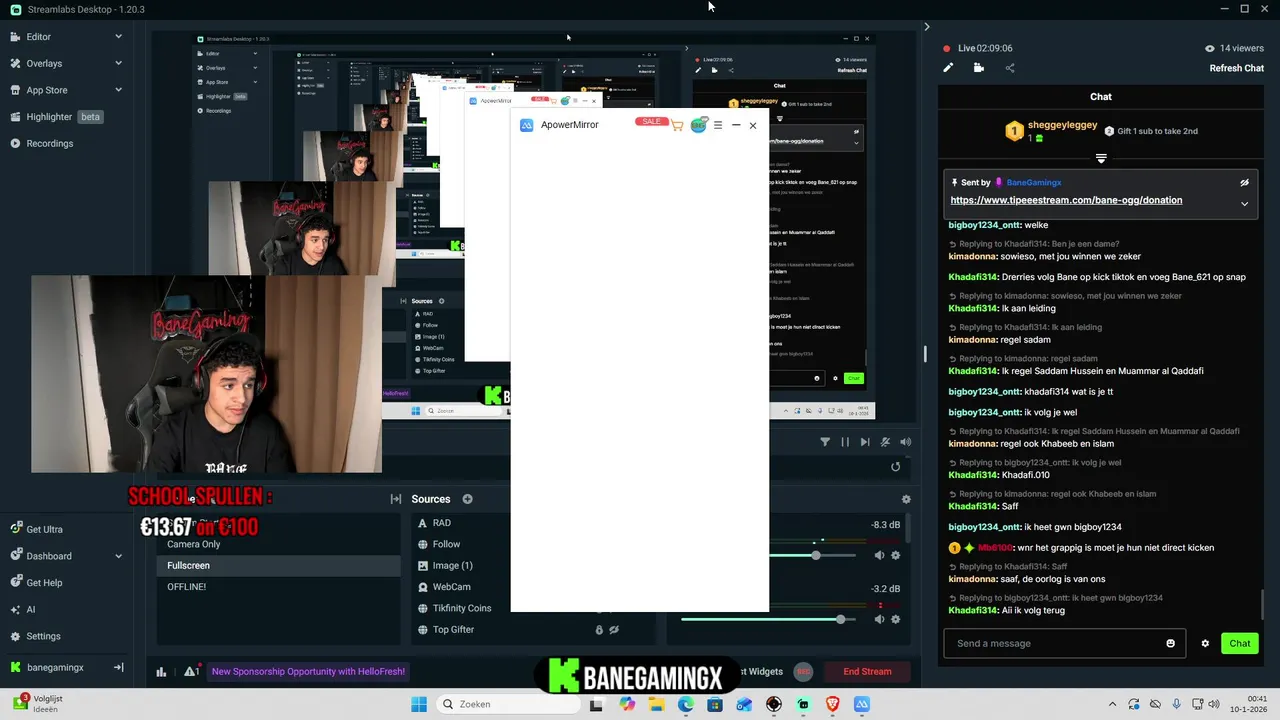This screenshot has width=1280, height=720.
Task: Click Refresh Chat
Action: [1237, 68]
